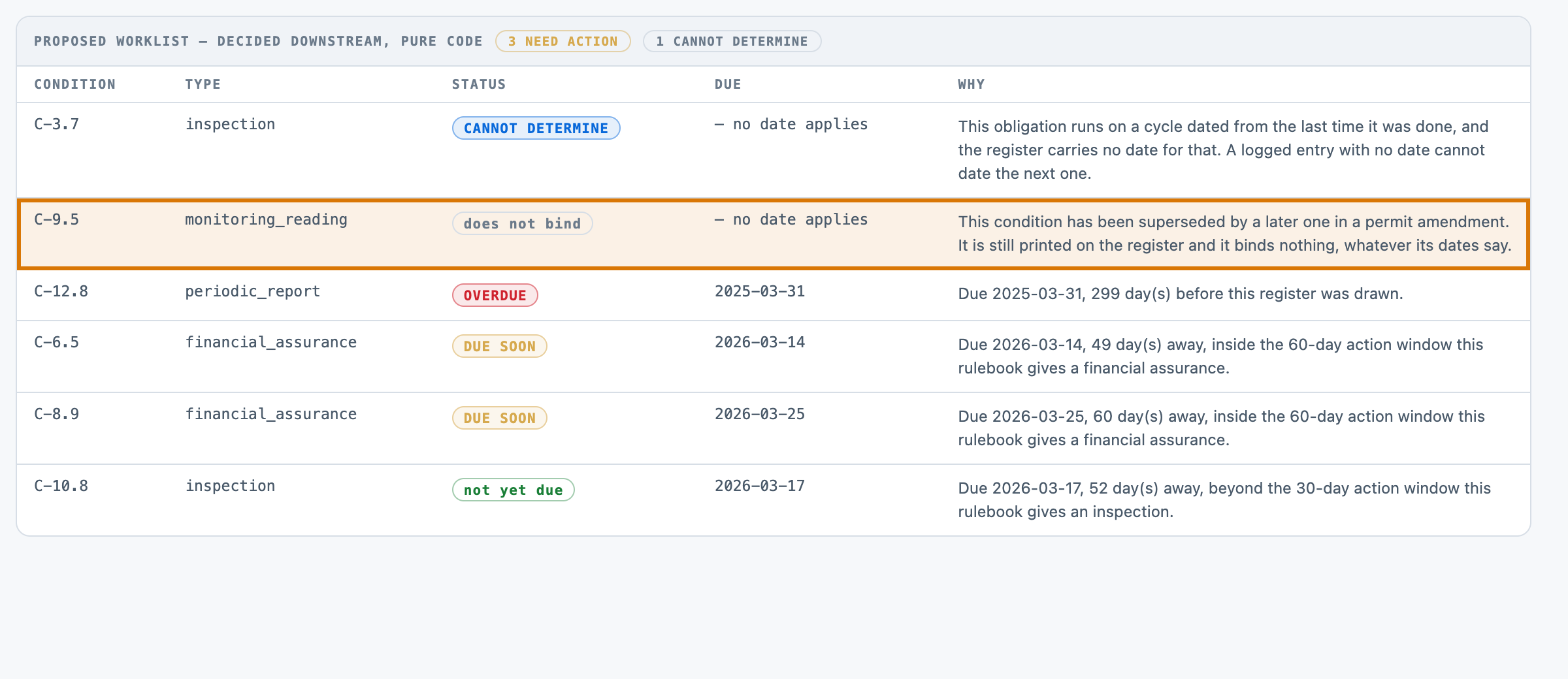Select the TYPE column header

203,84
